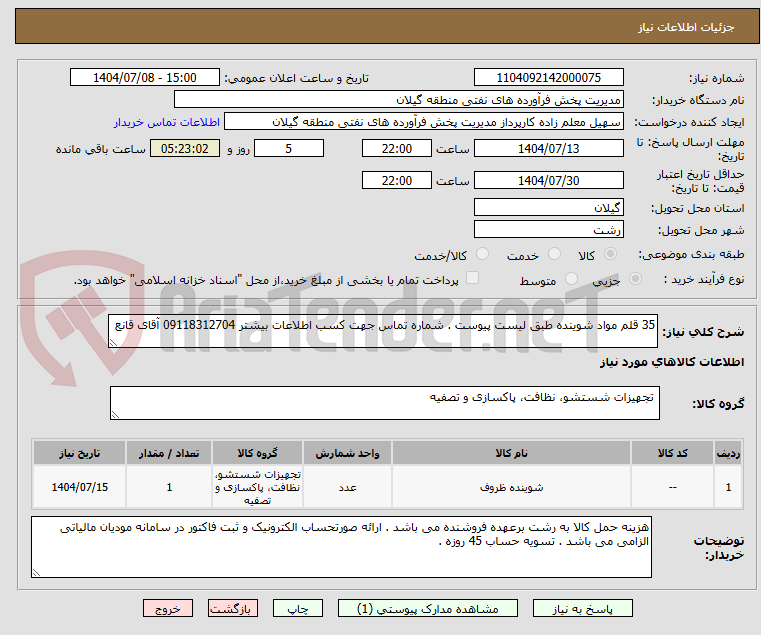Select the کالا radio button

611,254
